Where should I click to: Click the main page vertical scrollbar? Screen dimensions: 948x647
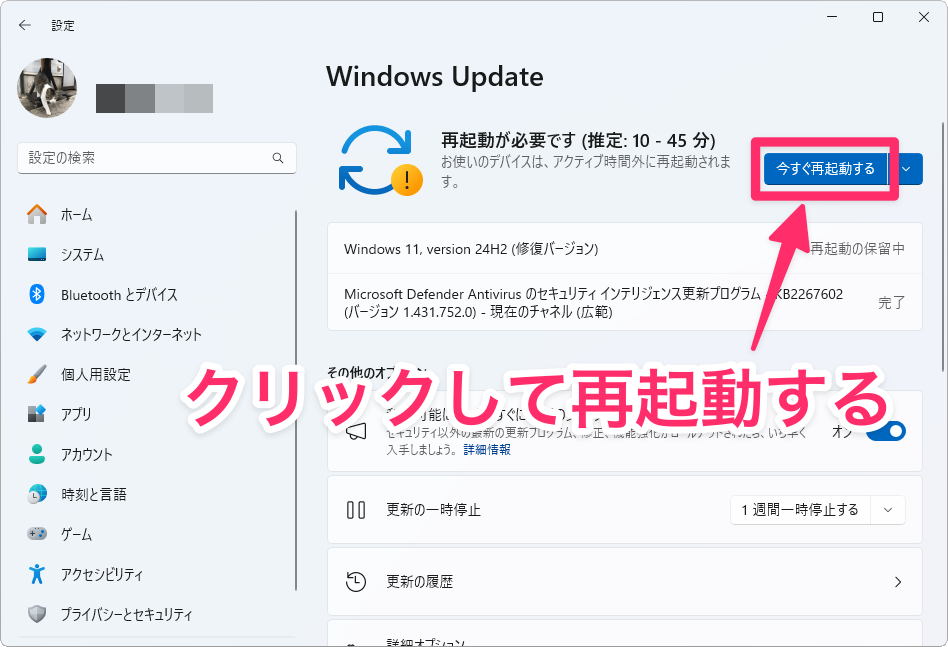tap(943, 248)
